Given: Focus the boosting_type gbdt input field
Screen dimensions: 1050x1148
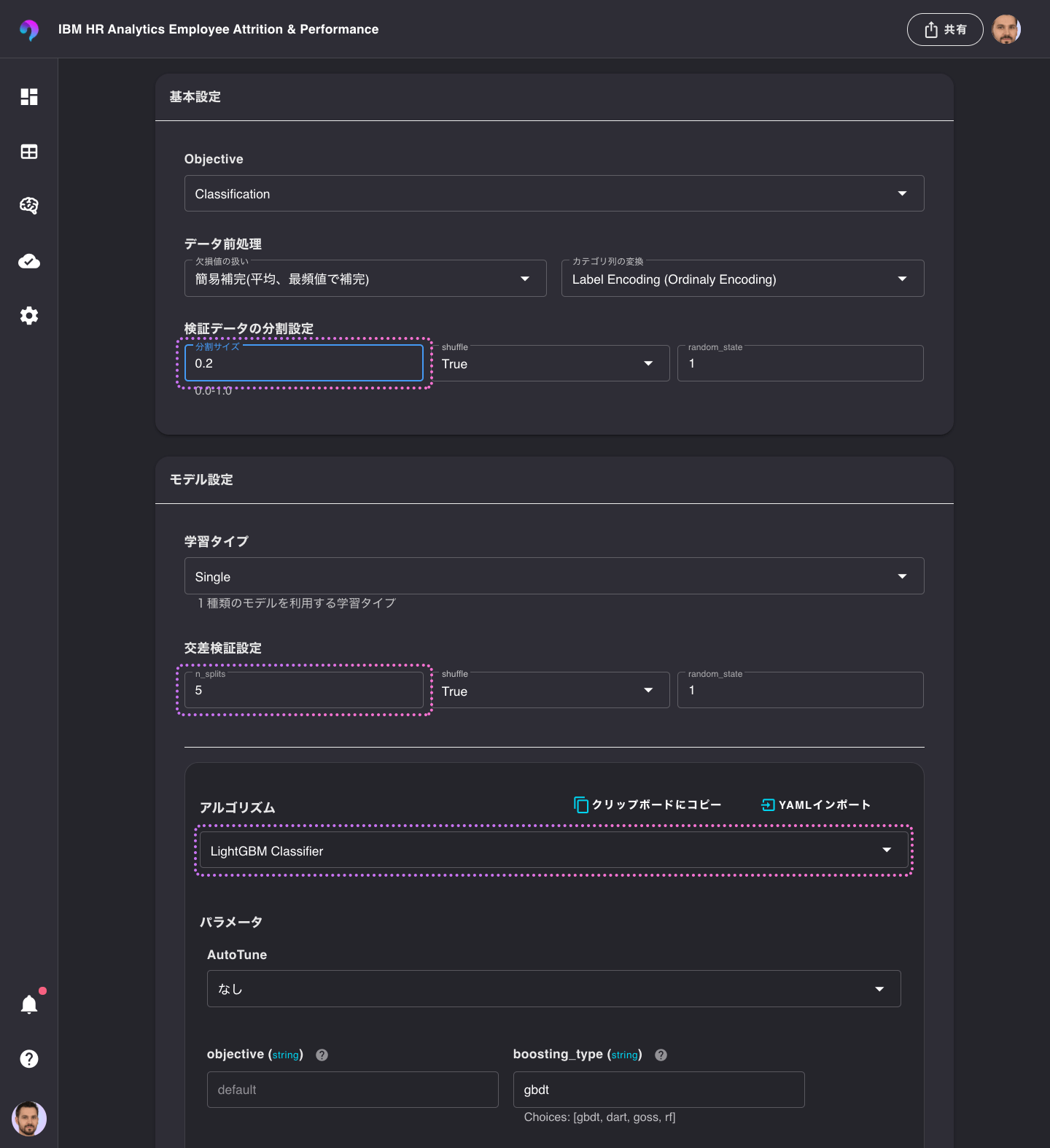Looking at the screenshot, I should click(659, 1090).
